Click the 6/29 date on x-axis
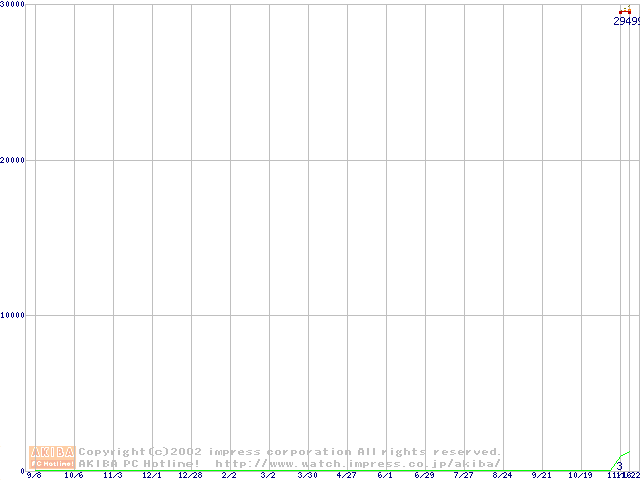This screenshot has width=640, height=480. click(x=424, y=475)
